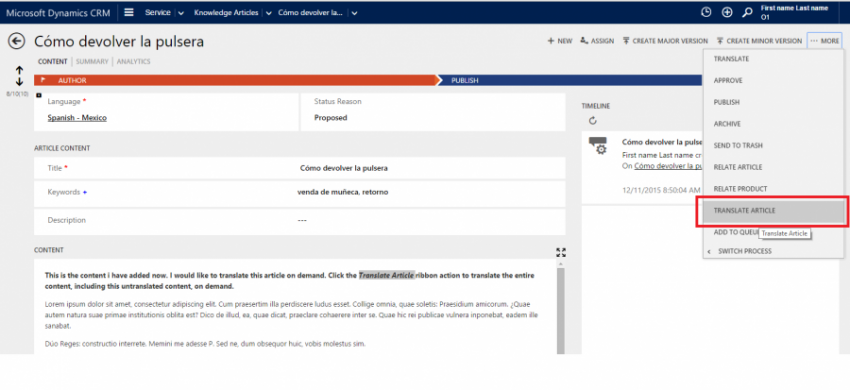
Task: Open the Spanish - Mexico language link
Action: click(x=77, y=118)
